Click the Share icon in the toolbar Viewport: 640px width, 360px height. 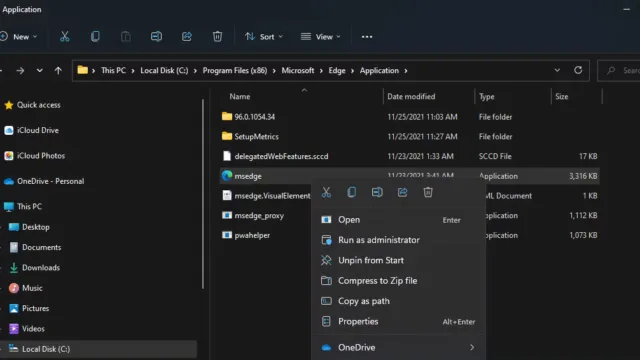pyautogui.click(x=187, y=37)
